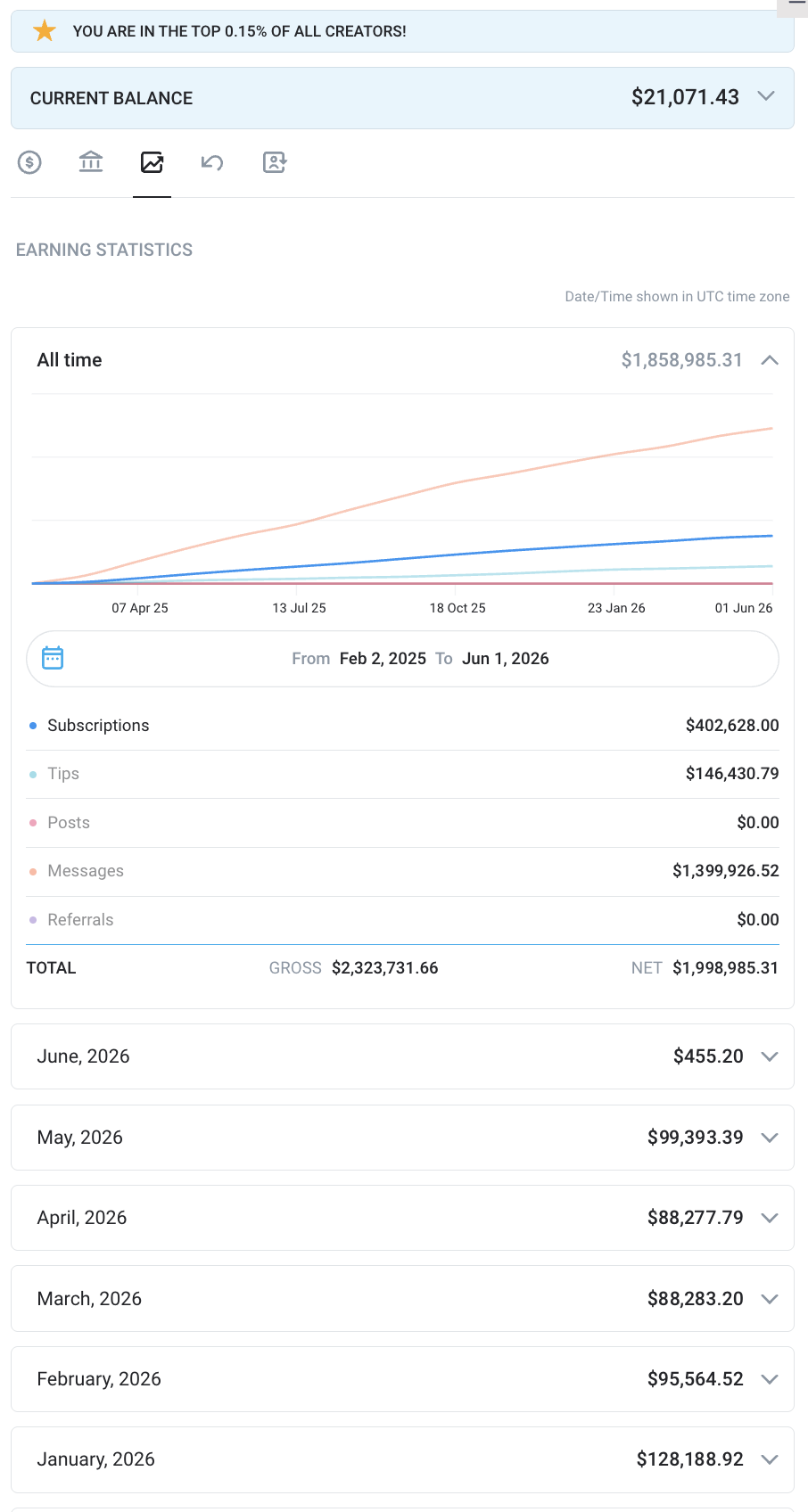Image resolution: width=808 pixels, height=1512 pixels.
Task: Click the June, 2026 label
Action: pos(84,1056)
